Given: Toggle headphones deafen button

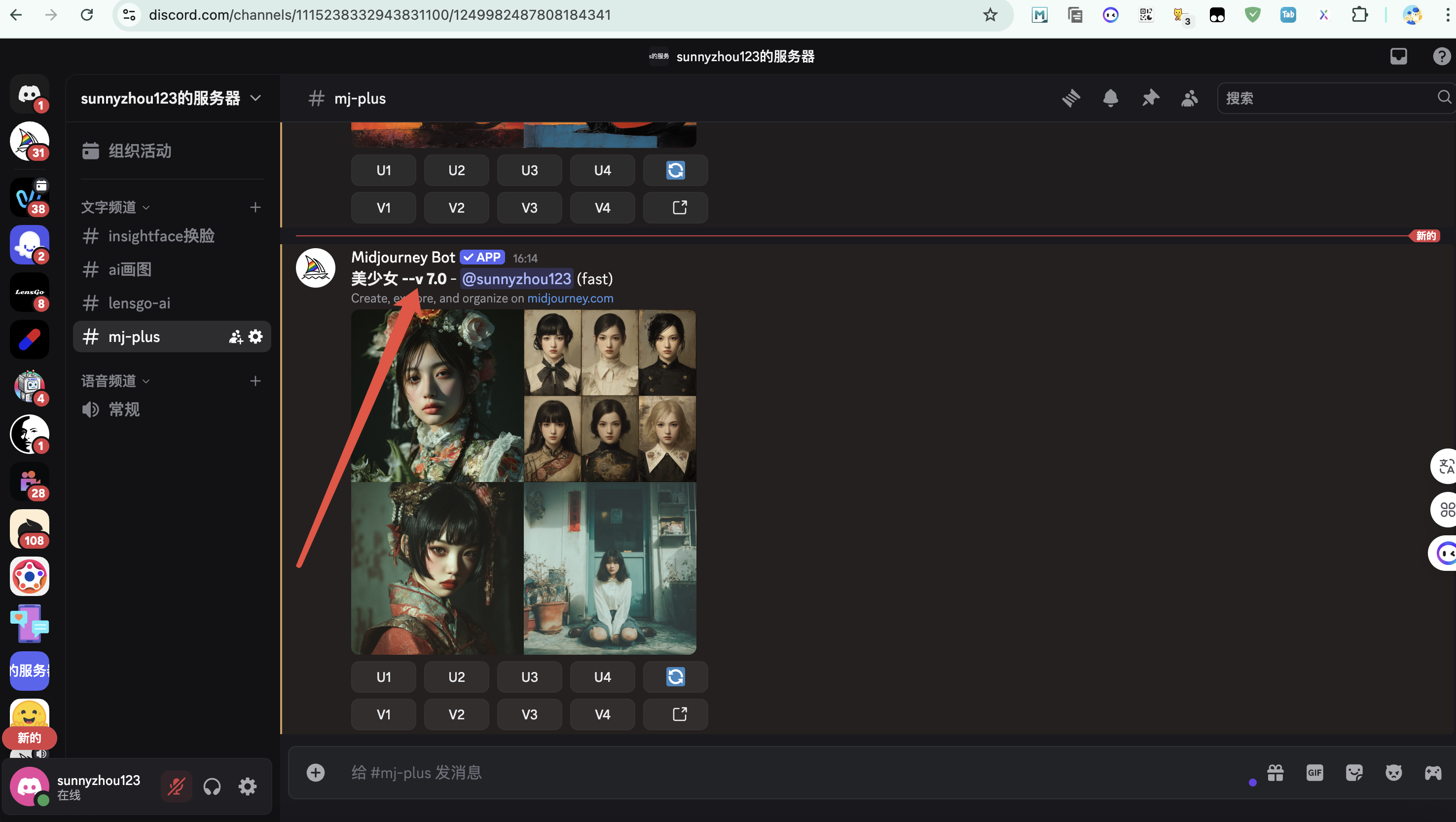Looking at the screenshot, I should point(212,786).
